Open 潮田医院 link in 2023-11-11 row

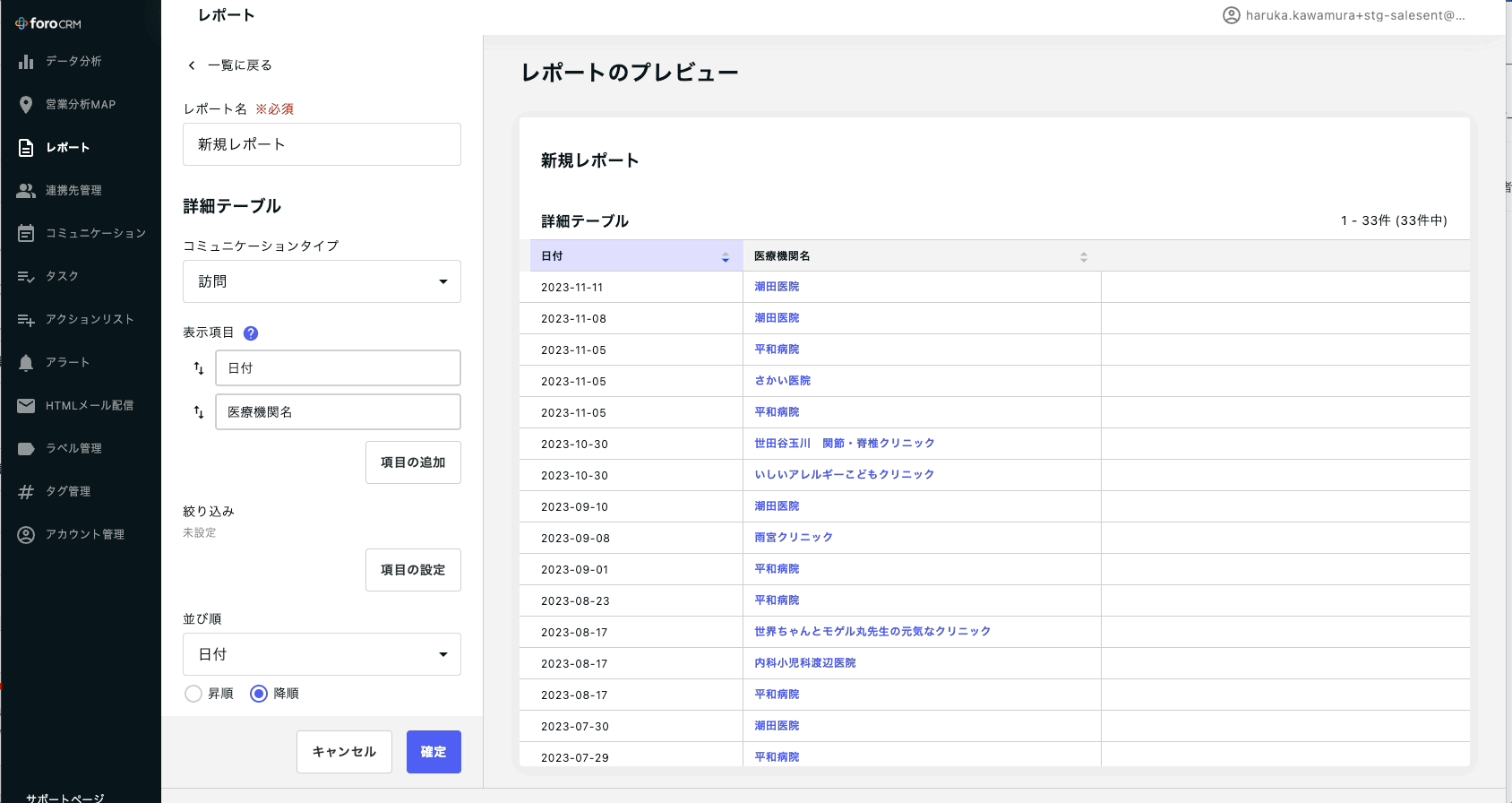777,287
